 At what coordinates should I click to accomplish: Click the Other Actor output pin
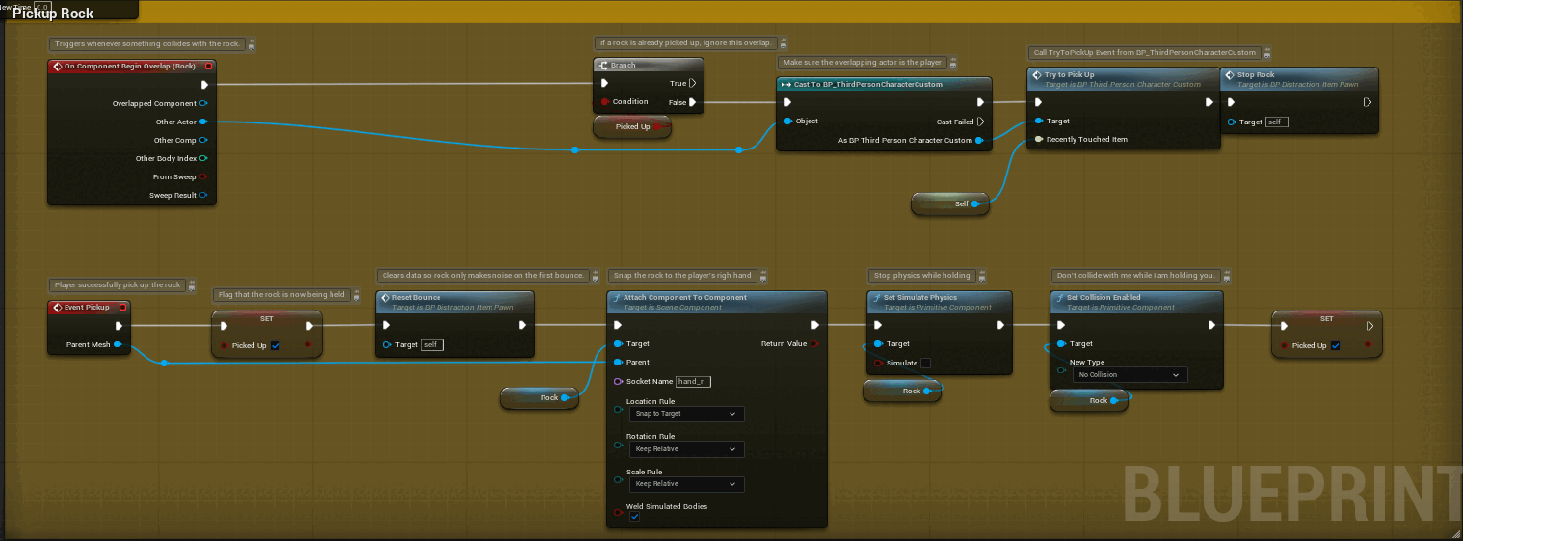pos(203,122)
